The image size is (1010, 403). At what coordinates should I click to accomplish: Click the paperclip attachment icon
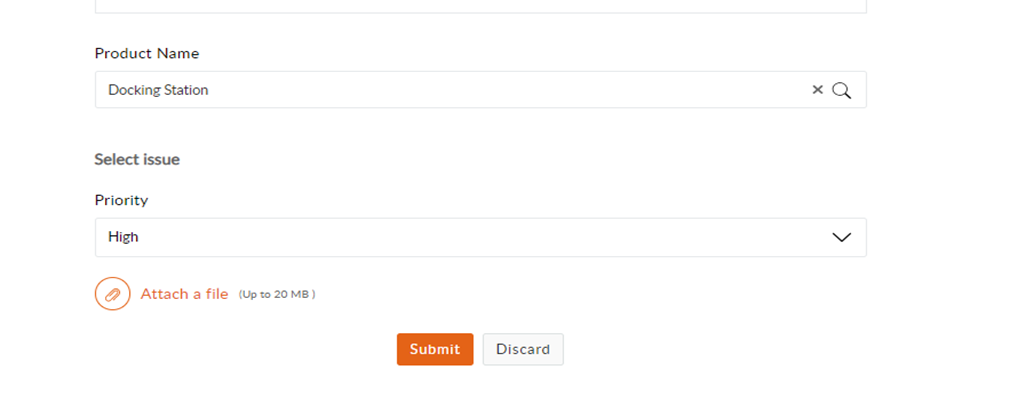click(112, 294)
